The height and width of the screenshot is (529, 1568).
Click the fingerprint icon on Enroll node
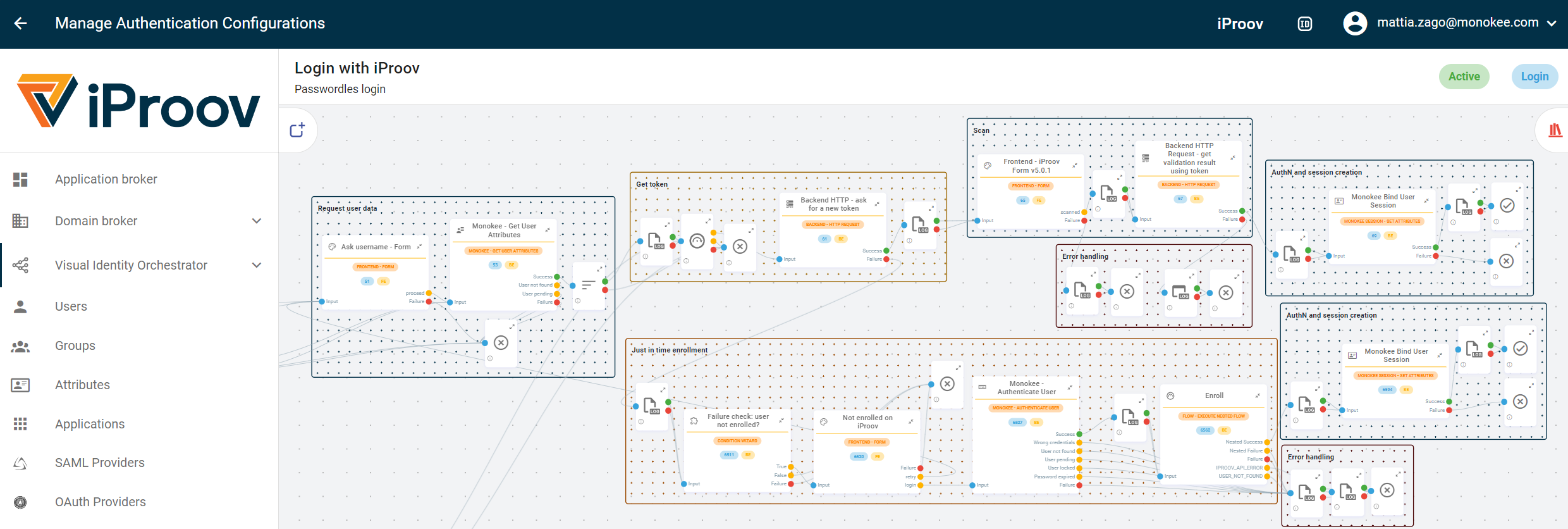click(1170, 395)
